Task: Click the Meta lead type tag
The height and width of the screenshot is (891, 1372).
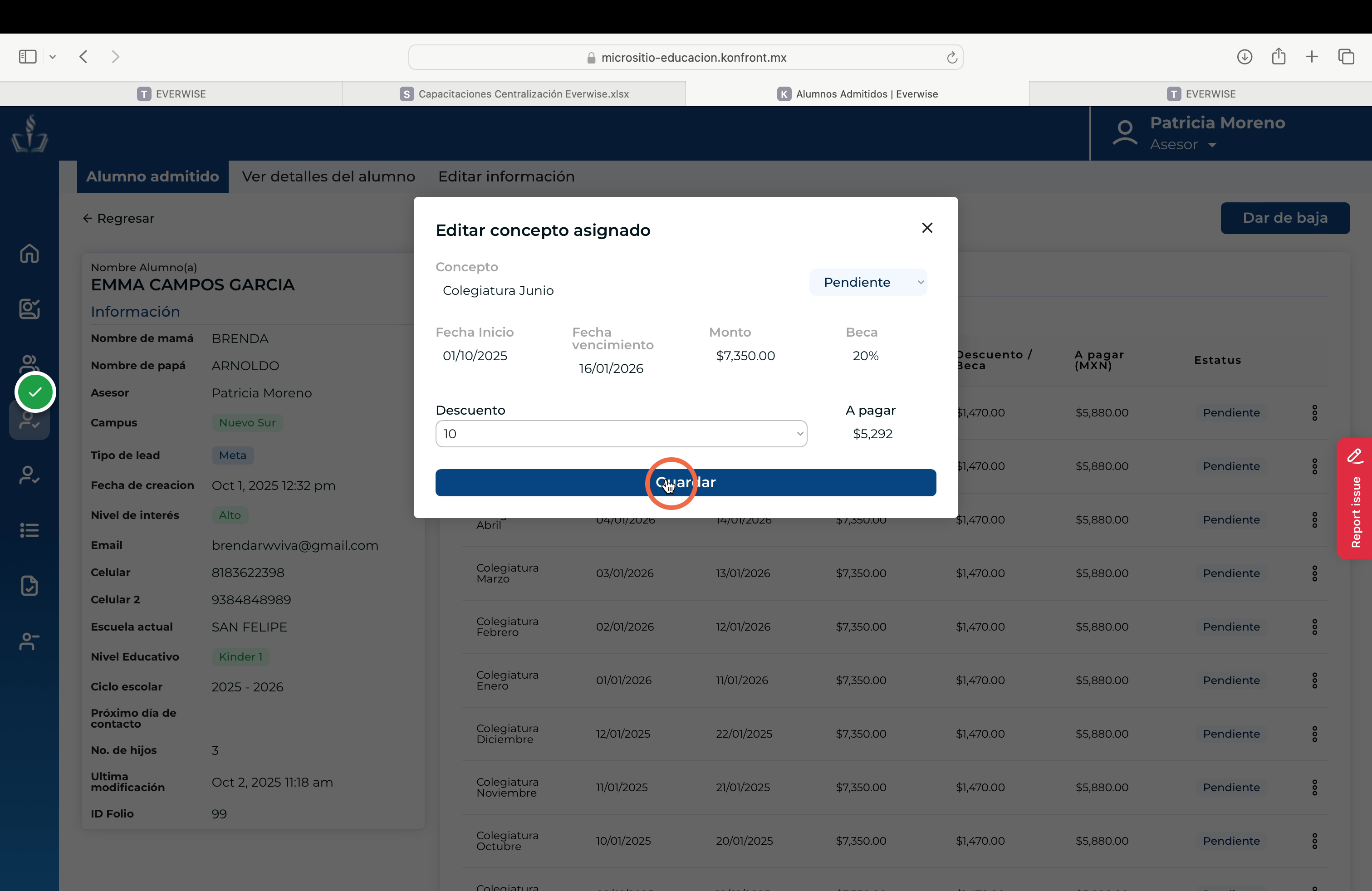Action: (x=233, y=456)
